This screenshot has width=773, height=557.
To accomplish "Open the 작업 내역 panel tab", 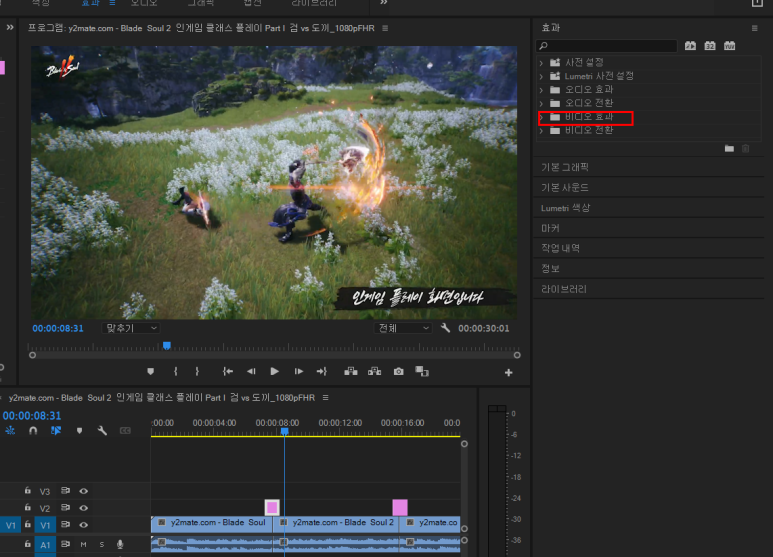I will (x=561, y=248).
